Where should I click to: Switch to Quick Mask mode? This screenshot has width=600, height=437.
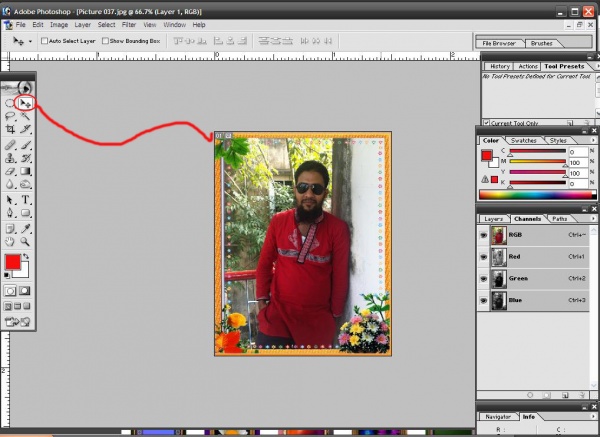[x=25, y=291]
